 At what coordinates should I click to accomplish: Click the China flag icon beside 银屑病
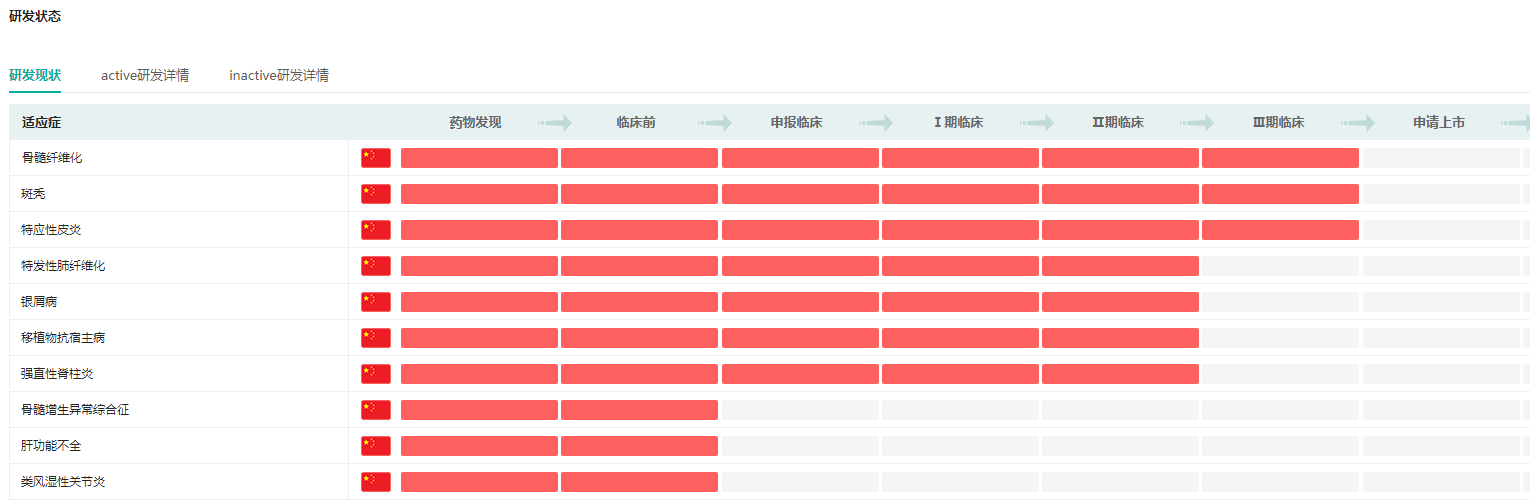tap(376, 302)
